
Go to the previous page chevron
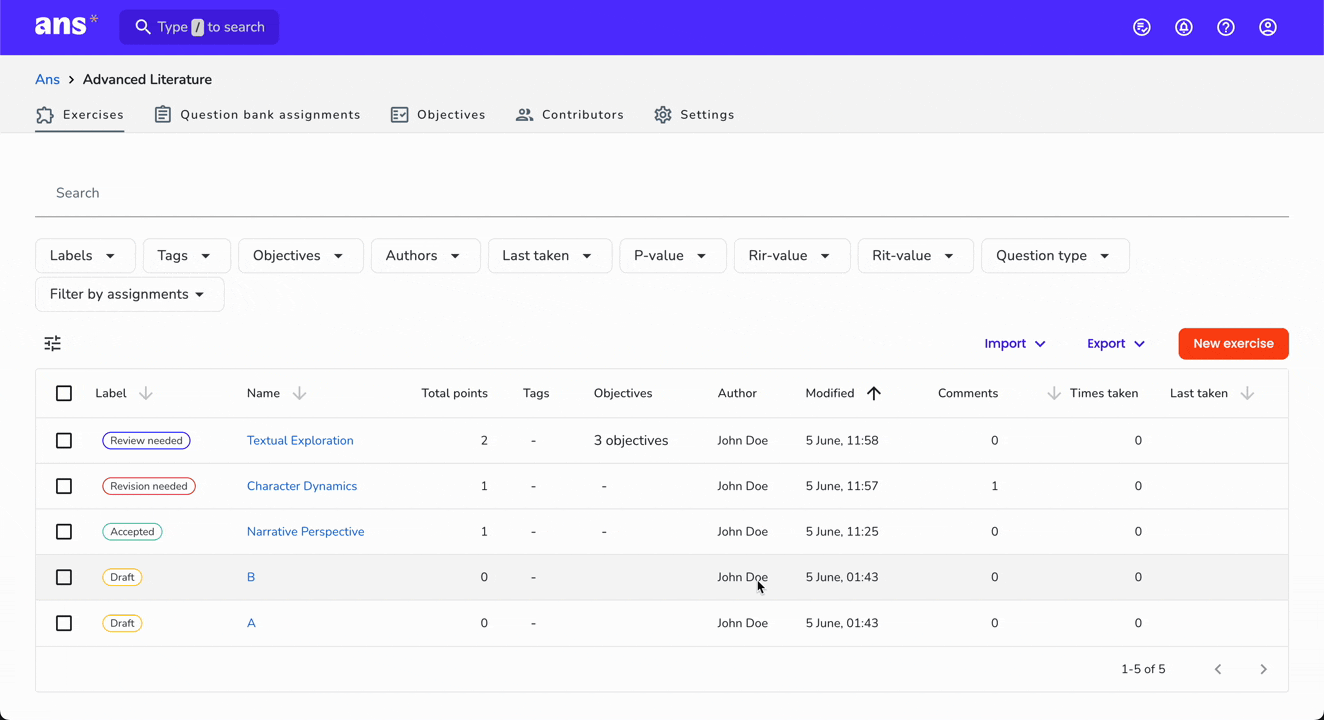point(1218,669)
